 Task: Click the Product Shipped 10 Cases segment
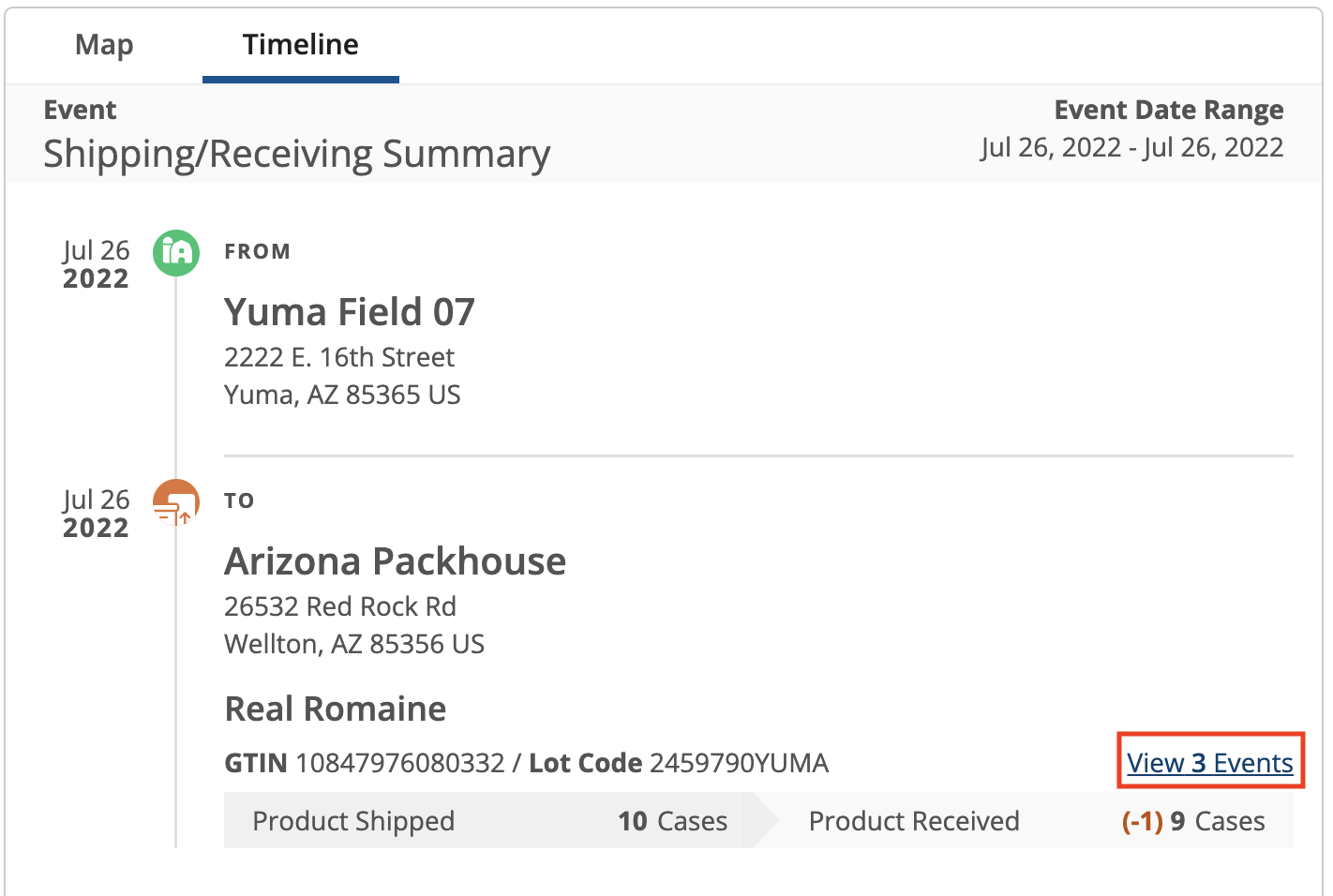(489, 821)
